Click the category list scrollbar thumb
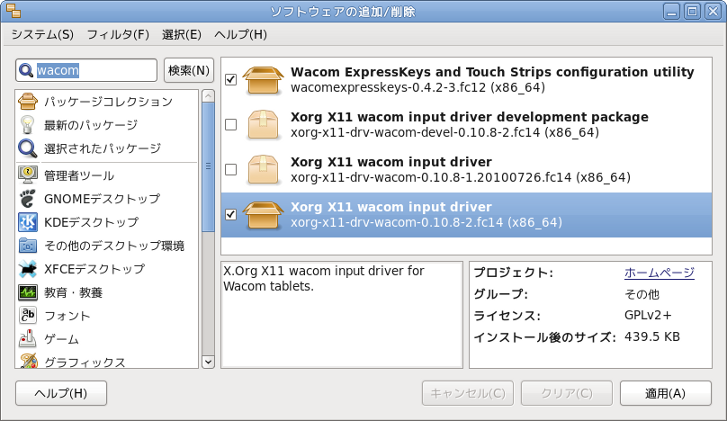This screenshot has width=727, height=421. point(208,167)
